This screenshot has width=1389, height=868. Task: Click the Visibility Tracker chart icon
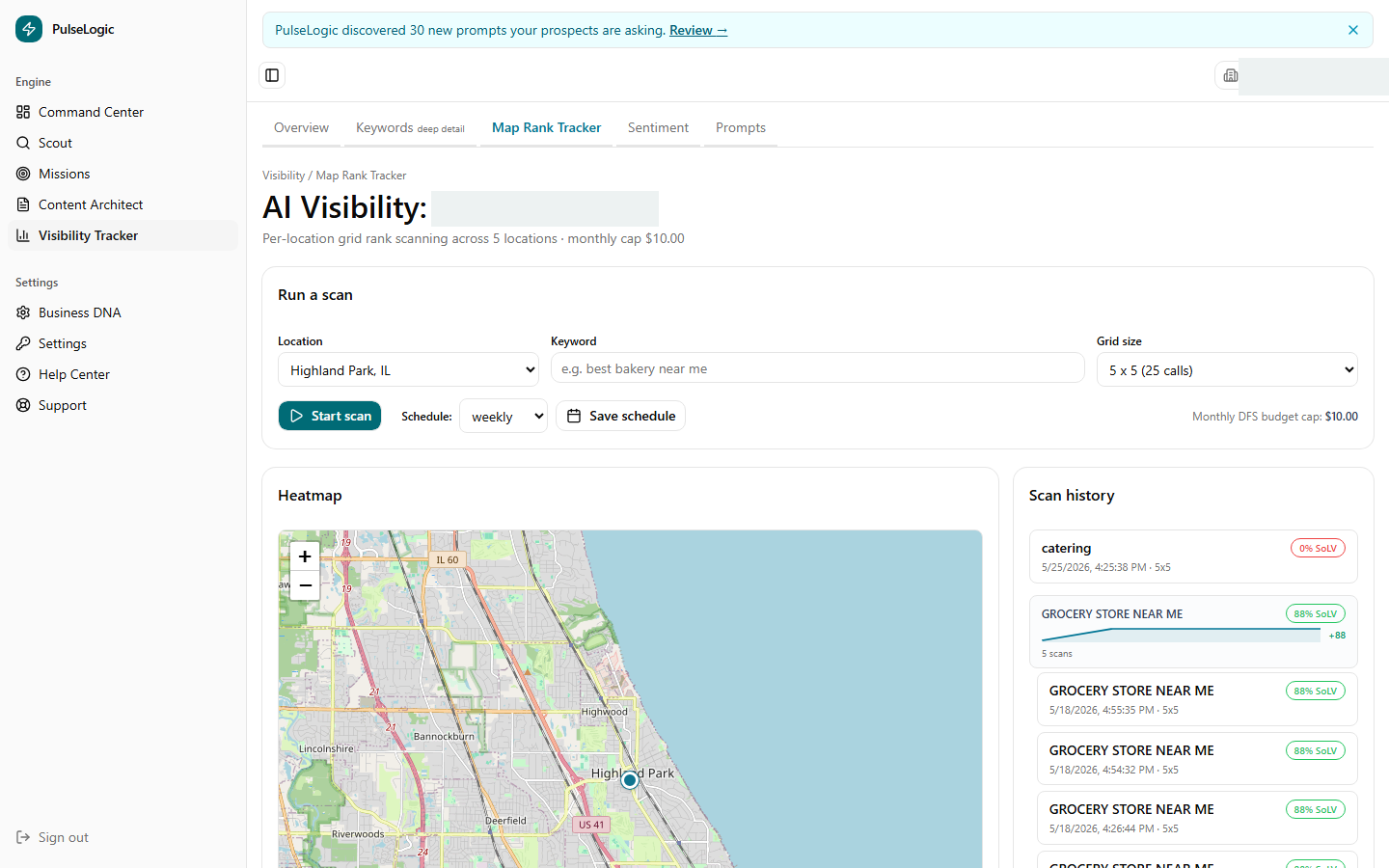point(23,235)
